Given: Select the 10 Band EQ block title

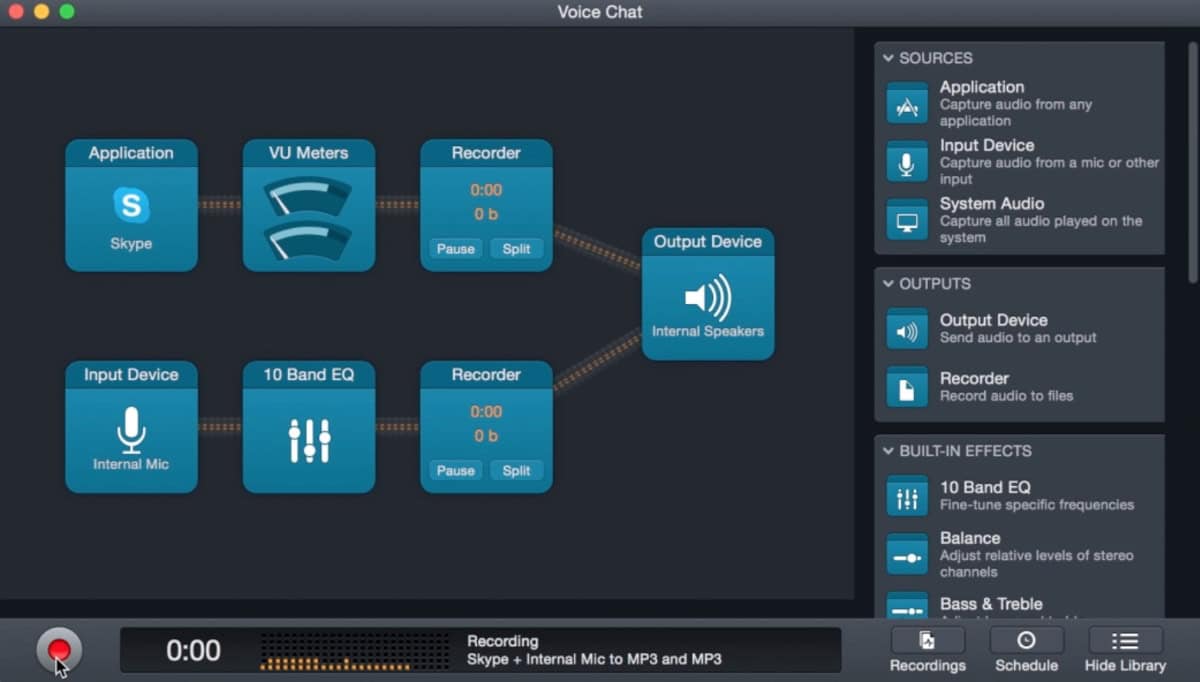Looking at the screenshot, I should (x=309, y=375).
